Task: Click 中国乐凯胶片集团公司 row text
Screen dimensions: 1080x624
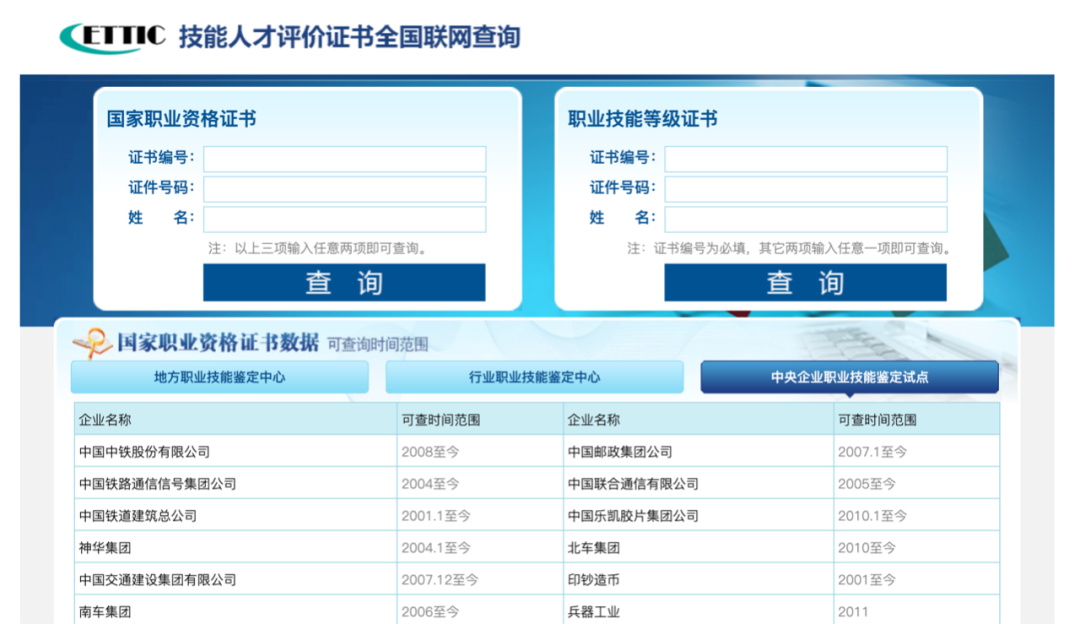Action: point(633,516)
